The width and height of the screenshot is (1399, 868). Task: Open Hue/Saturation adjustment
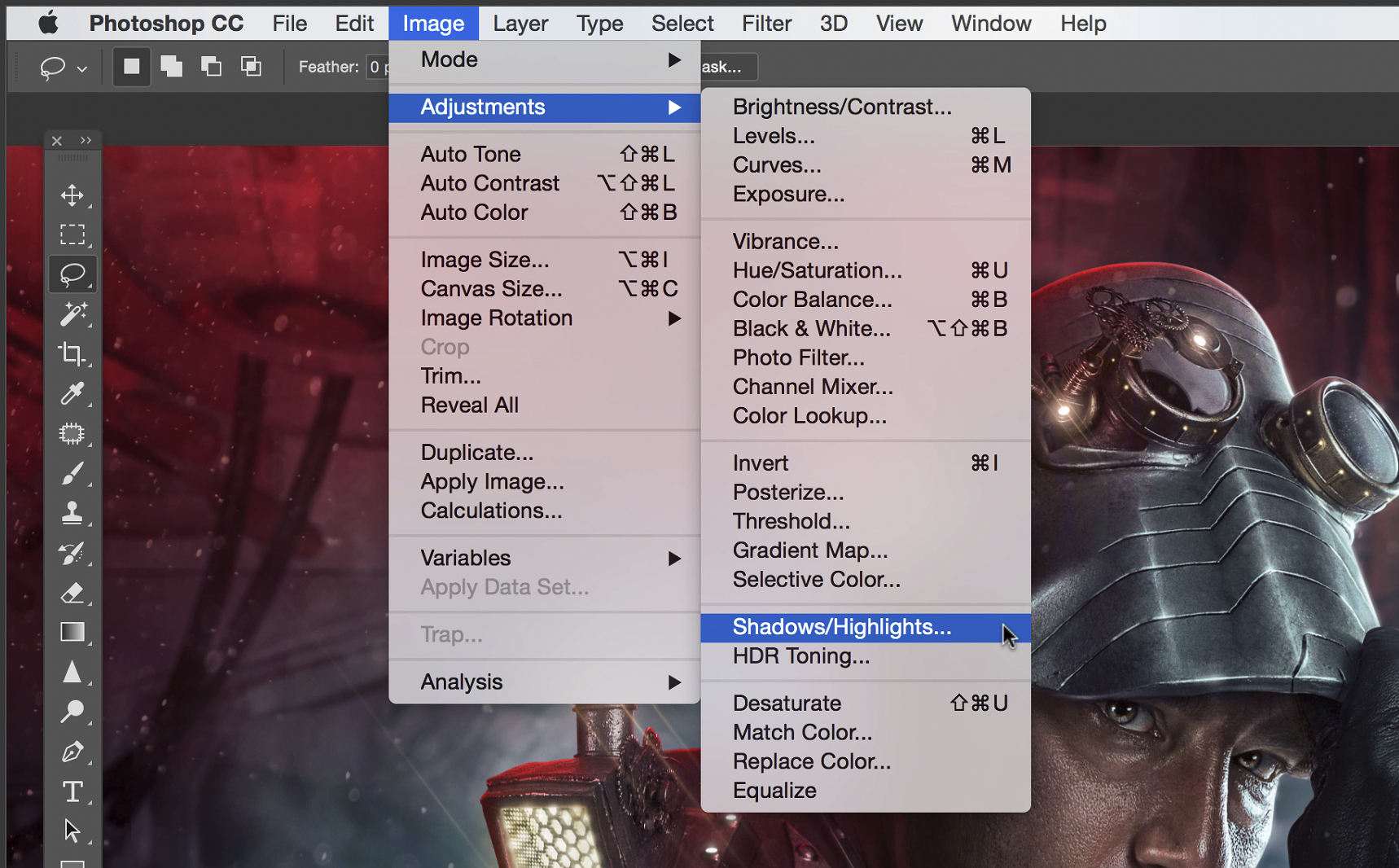tap(866, 270)
